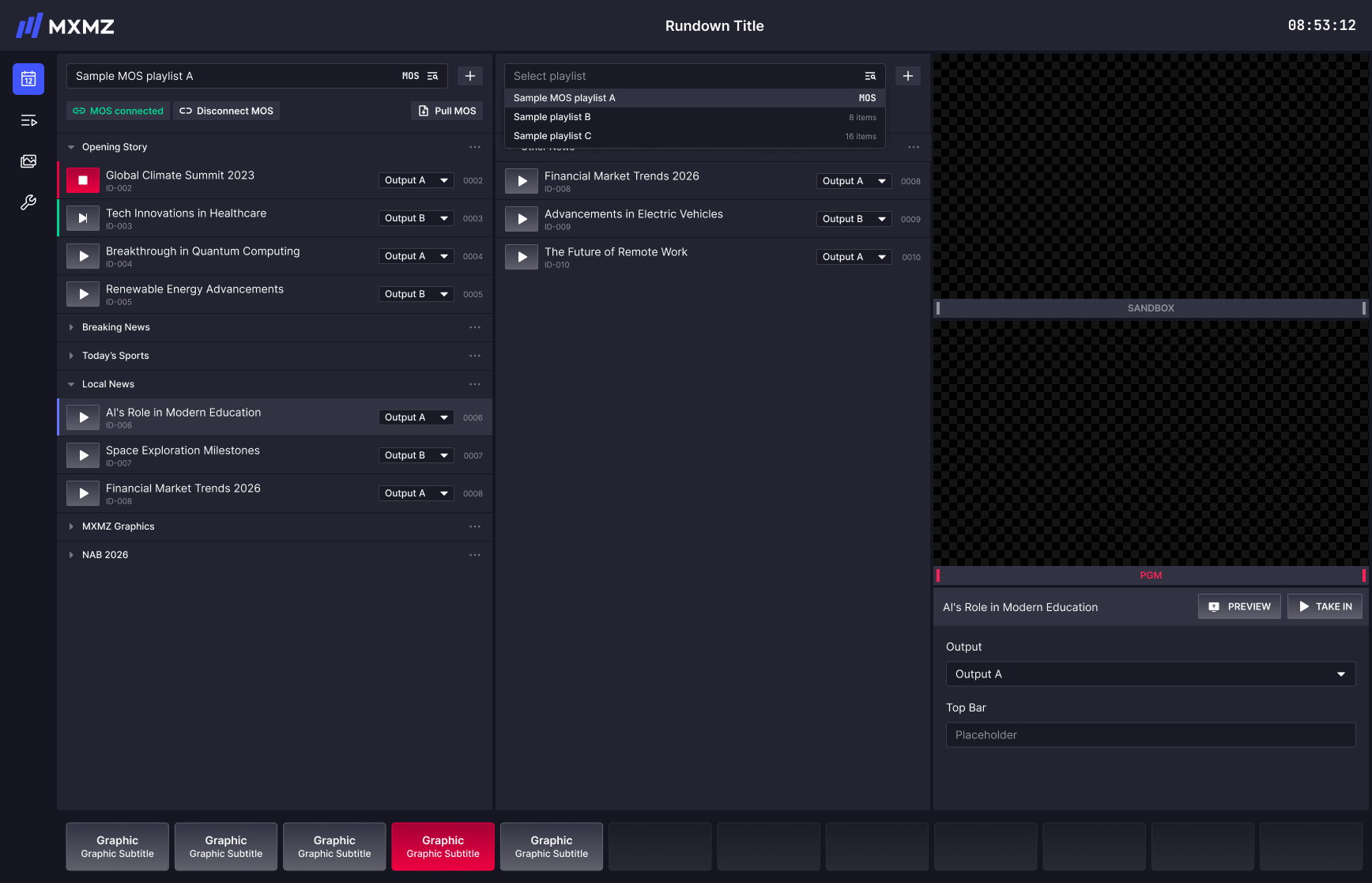The height and width of the screenshot is (883, 1372).
Task: Stop Global Climate Summit 2023 playback
Action: pos(83,180)
